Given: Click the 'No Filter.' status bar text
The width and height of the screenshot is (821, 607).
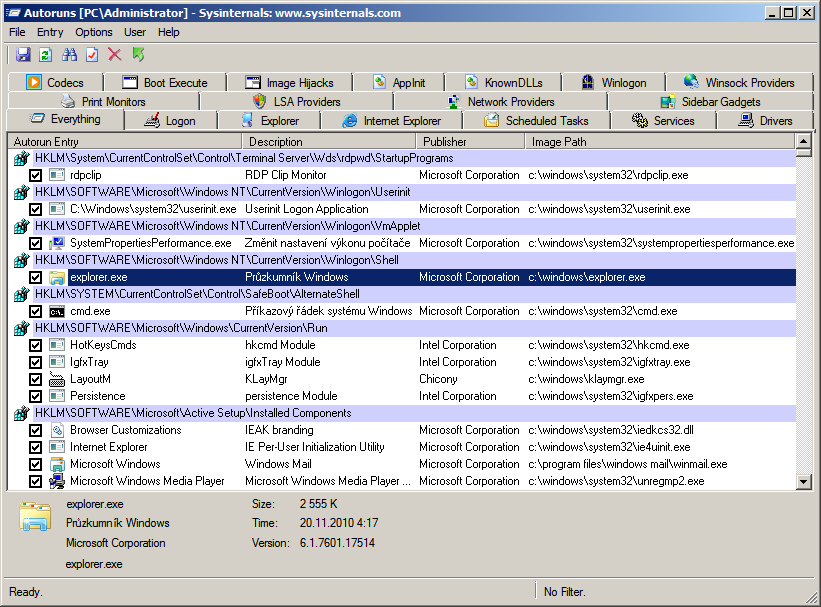Looking at the screenshot, I should coord(564,592).
